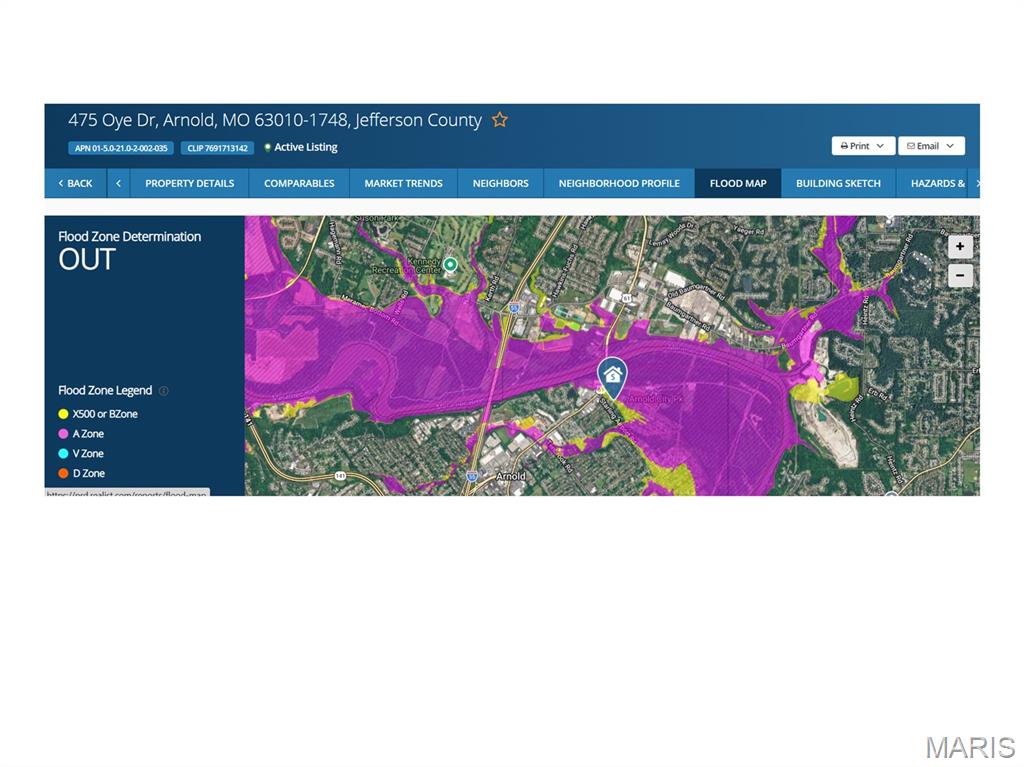Click the favorite star next to address
This screenshot has width=1024, height=767.
[500, 120]
